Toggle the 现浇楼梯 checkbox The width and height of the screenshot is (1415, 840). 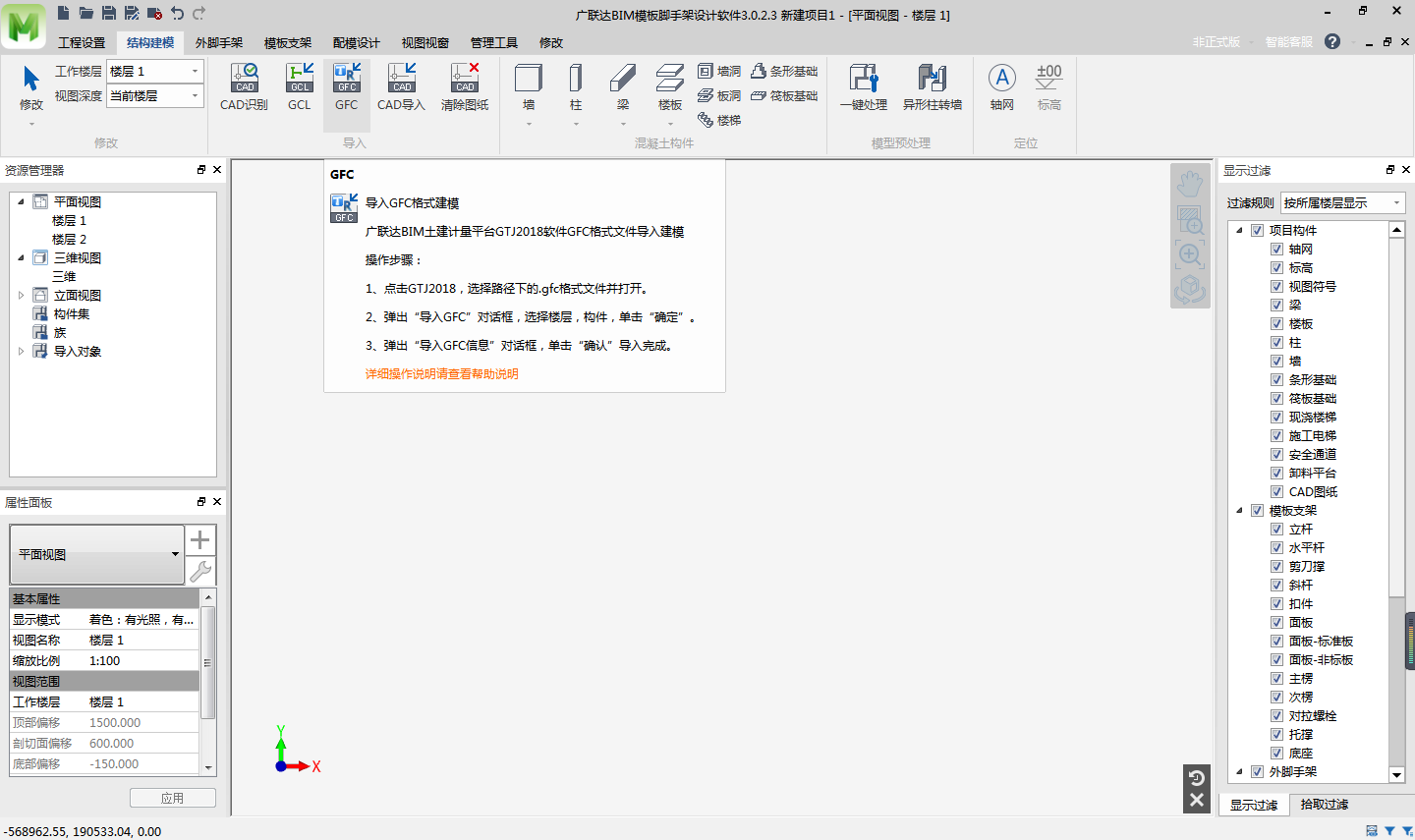coord(1276,418)
